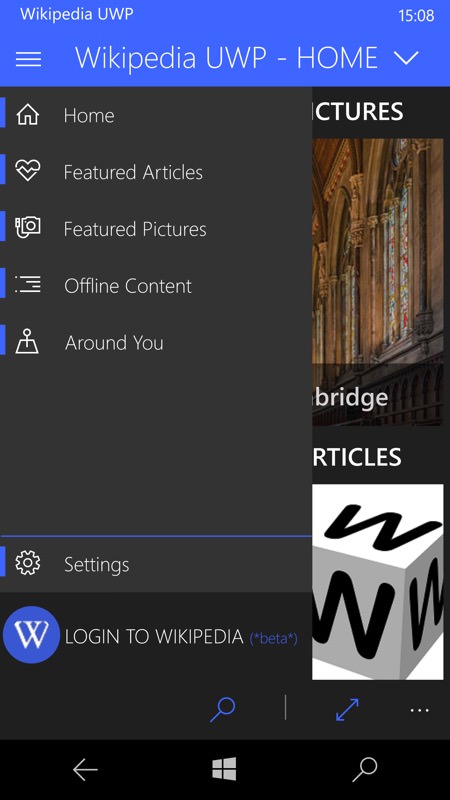
Task: Open the W cube featured article thumbnail
Action: (x=378, y=582)
